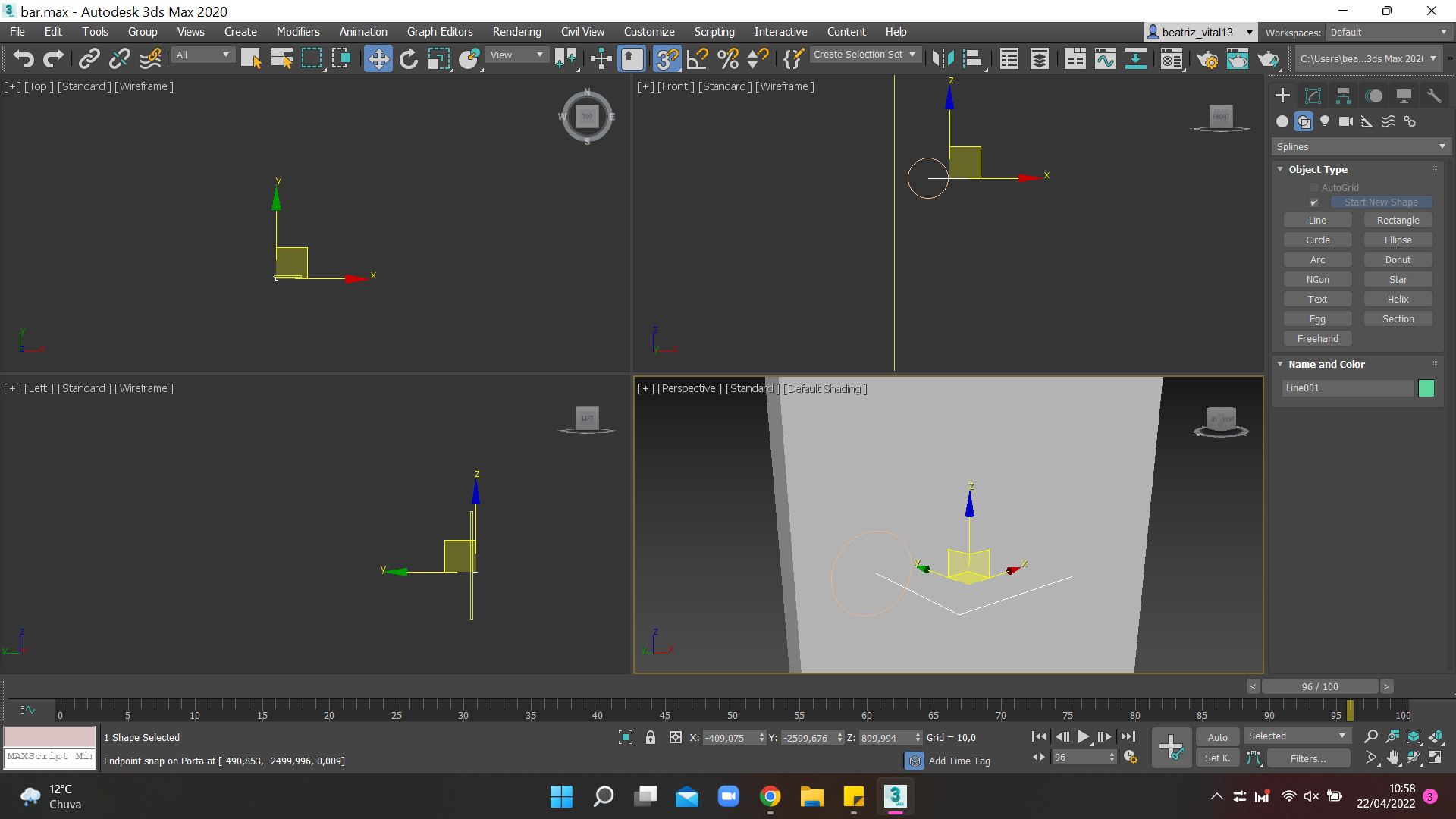Open the Curve Editor icon

1106,58
